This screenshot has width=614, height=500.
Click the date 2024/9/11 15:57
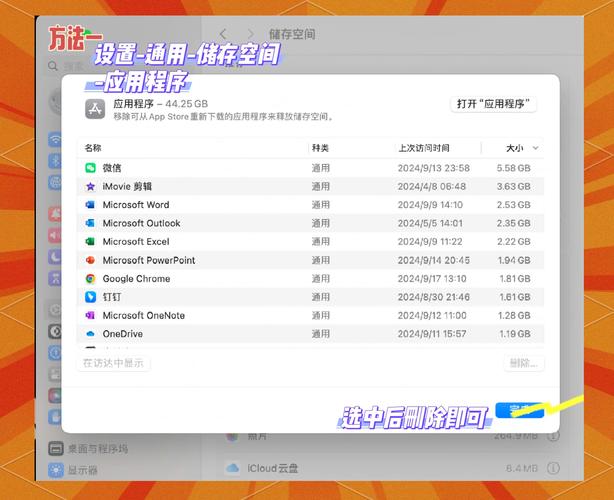tap(432, 334)
